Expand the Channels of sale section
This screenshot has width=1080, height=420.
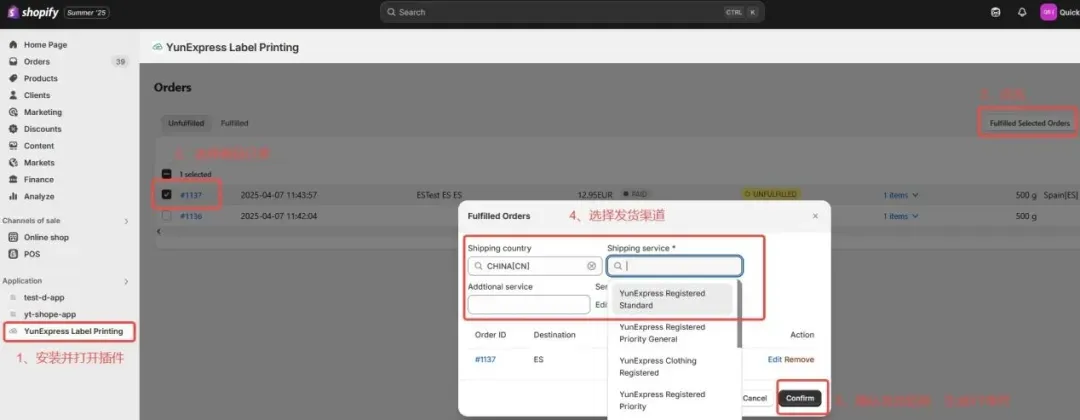tap(126, 221)
